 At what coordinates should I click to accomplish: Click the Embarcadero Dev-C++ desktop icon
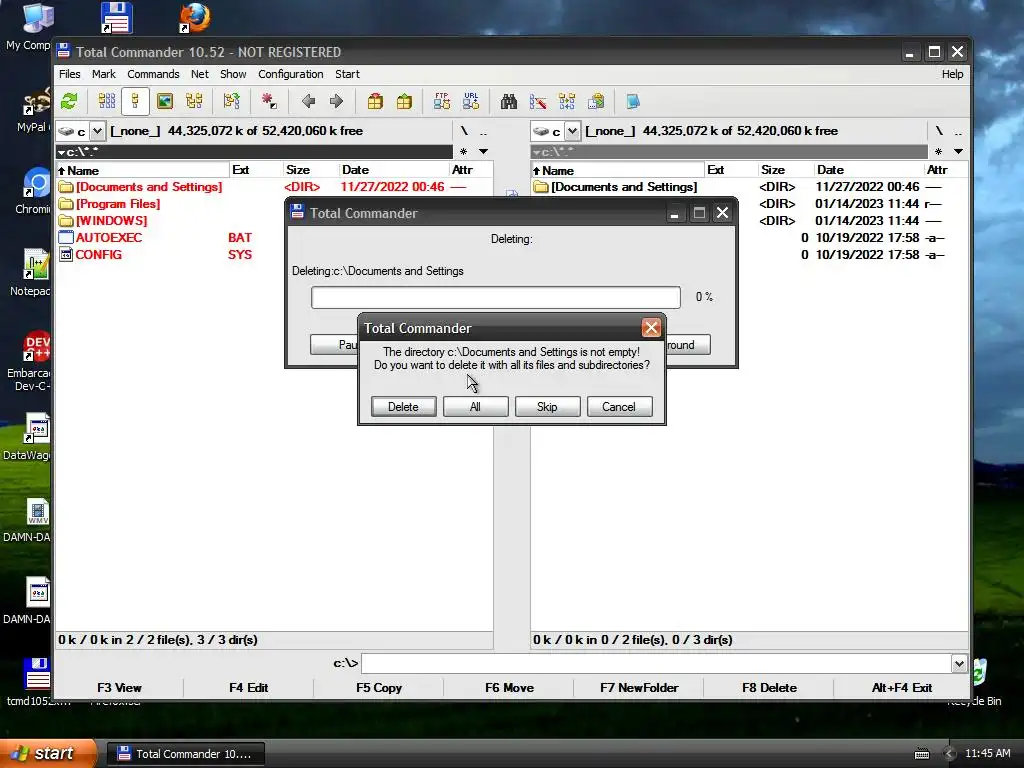(31, 360)
